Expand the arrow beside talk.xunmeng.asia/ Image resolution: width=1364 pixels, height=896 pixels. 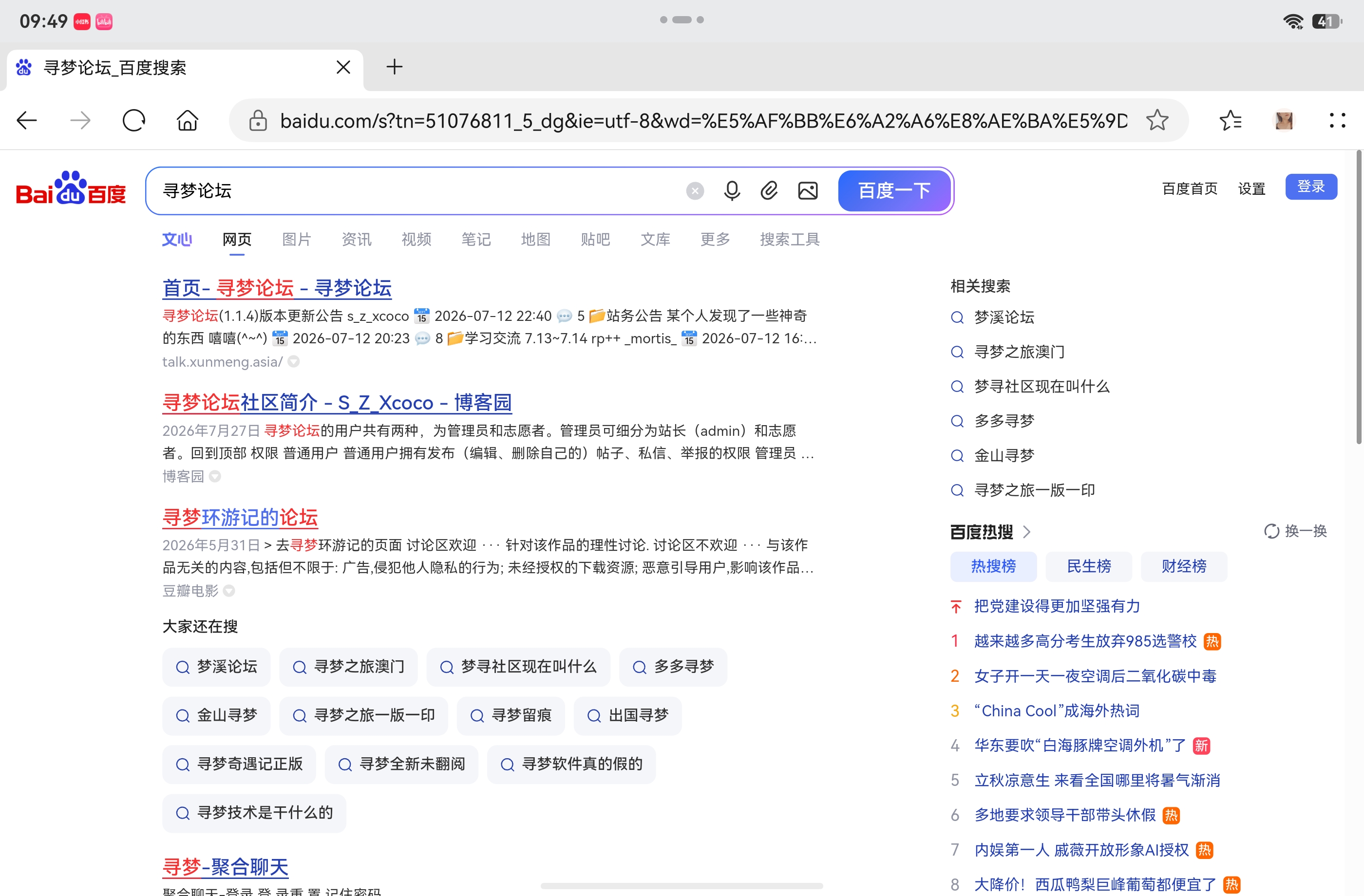293,361
